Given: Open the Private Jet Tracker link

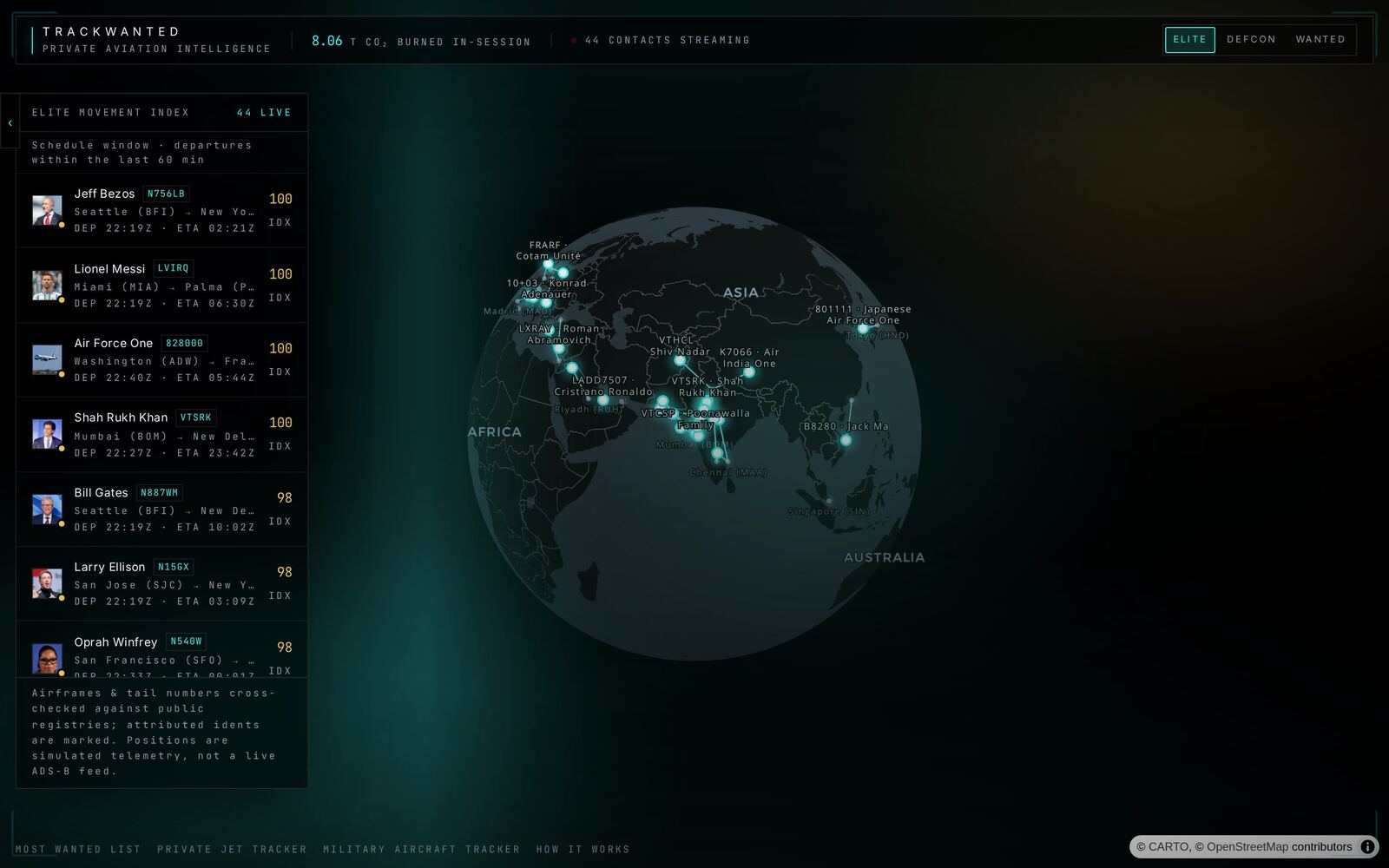Looking at the screenshot, I should pyautogui.click(x=232, y=850).
